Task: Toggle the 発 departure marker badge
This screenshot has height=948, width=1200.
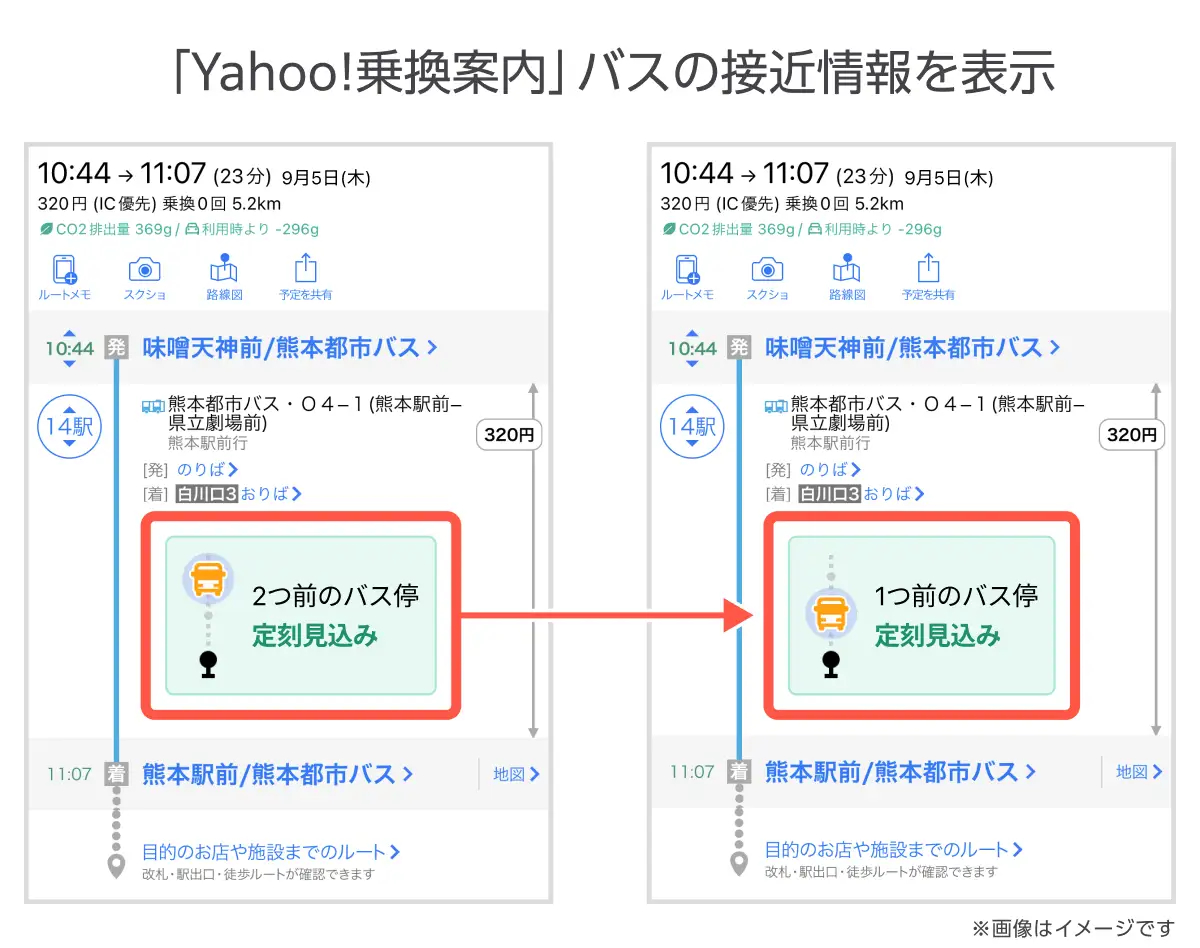Action: tap(117, 347)
